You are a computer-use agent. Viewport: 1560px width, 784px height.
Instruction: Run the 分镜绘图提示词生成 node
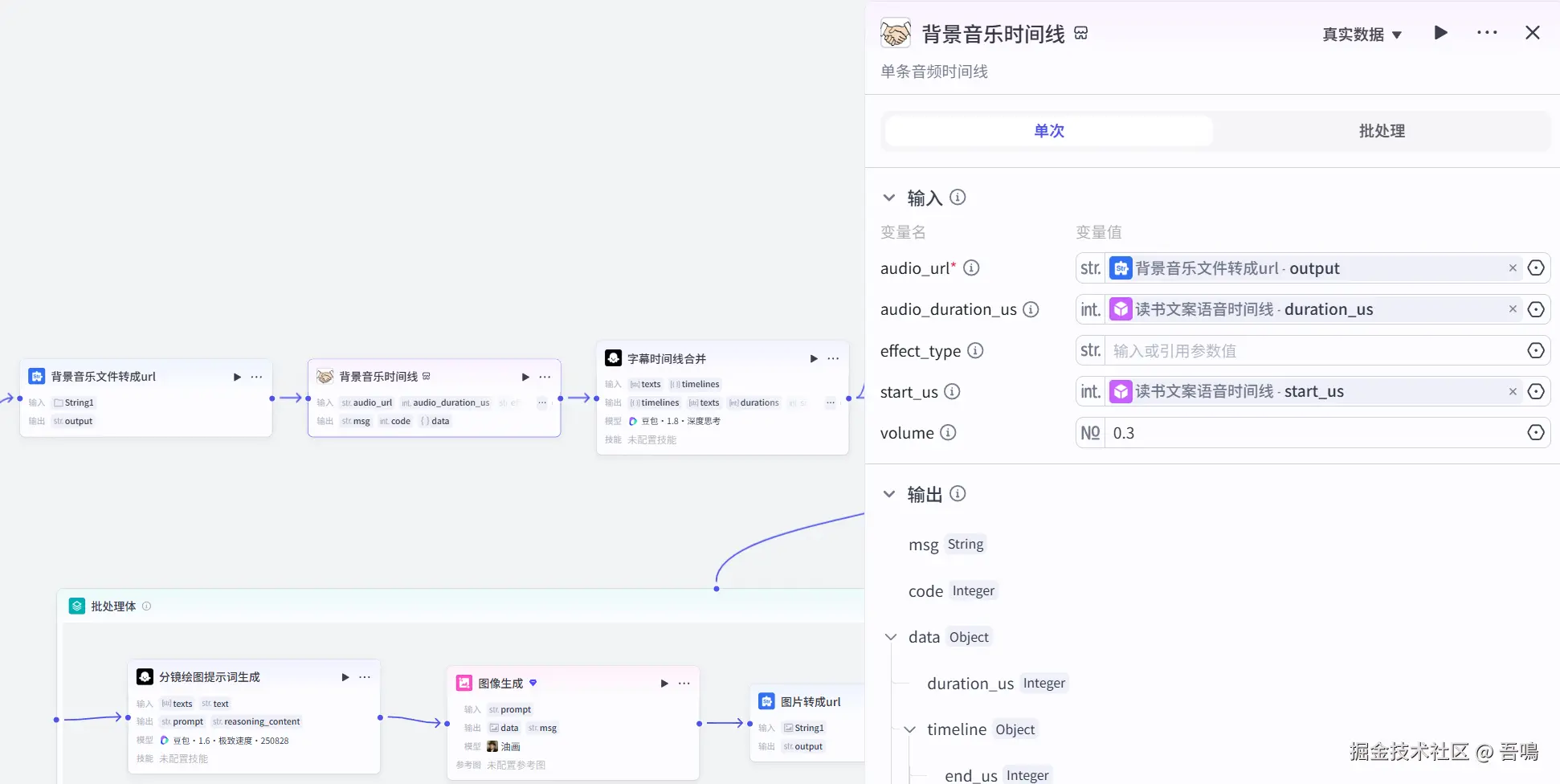(x=345, y=677)
